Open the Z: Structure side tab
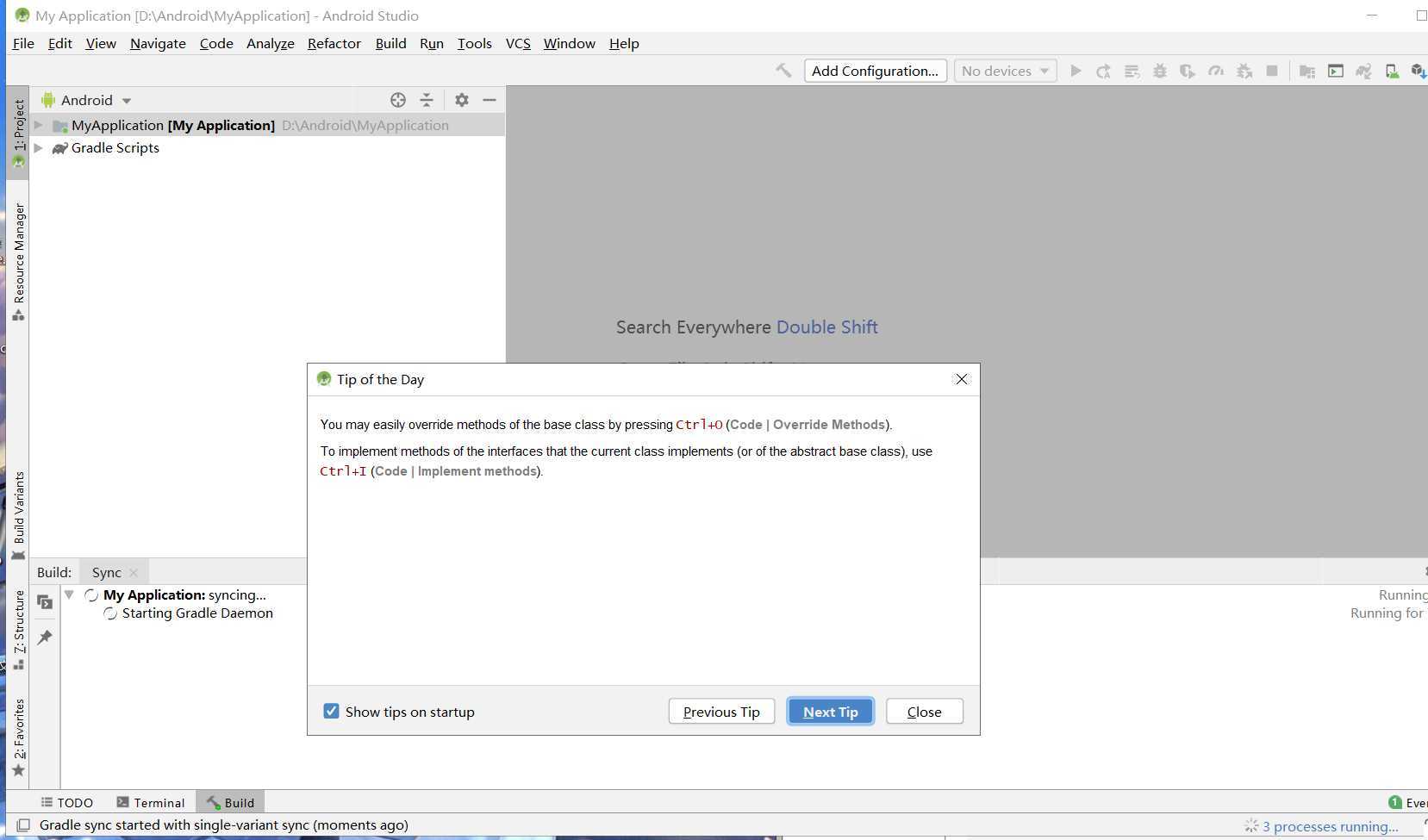The image size is (1428, 840). point(18,630)
